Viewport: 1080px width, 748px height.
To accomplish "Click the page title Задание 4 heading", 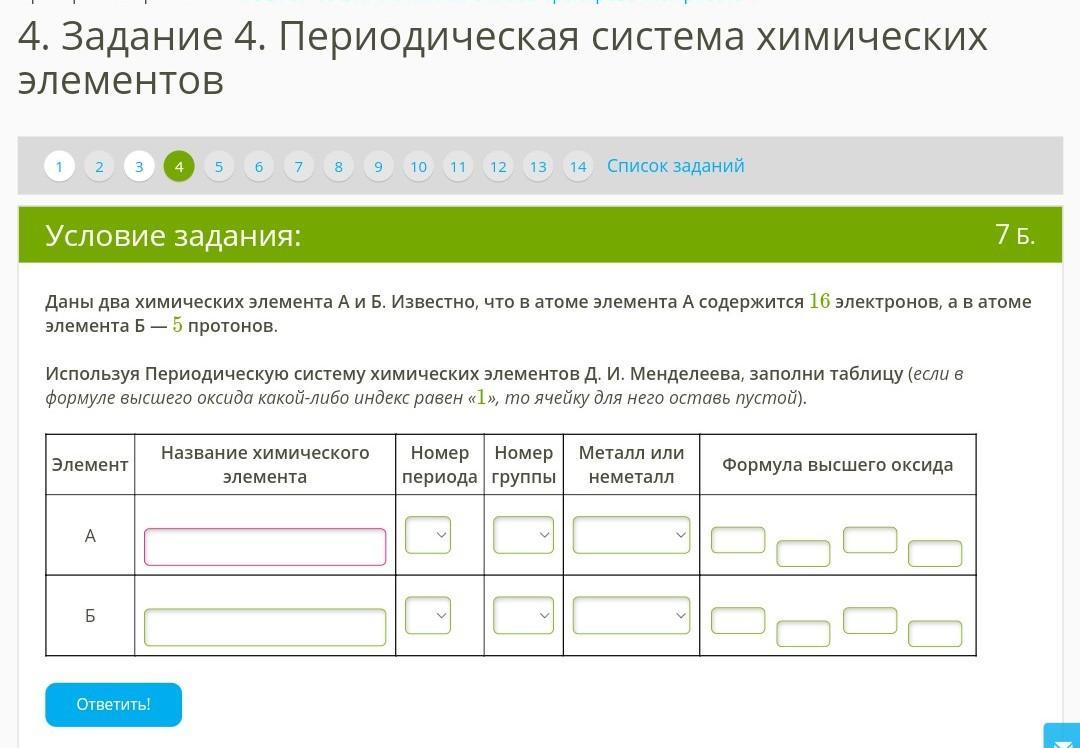I will [x=502, y=58].
